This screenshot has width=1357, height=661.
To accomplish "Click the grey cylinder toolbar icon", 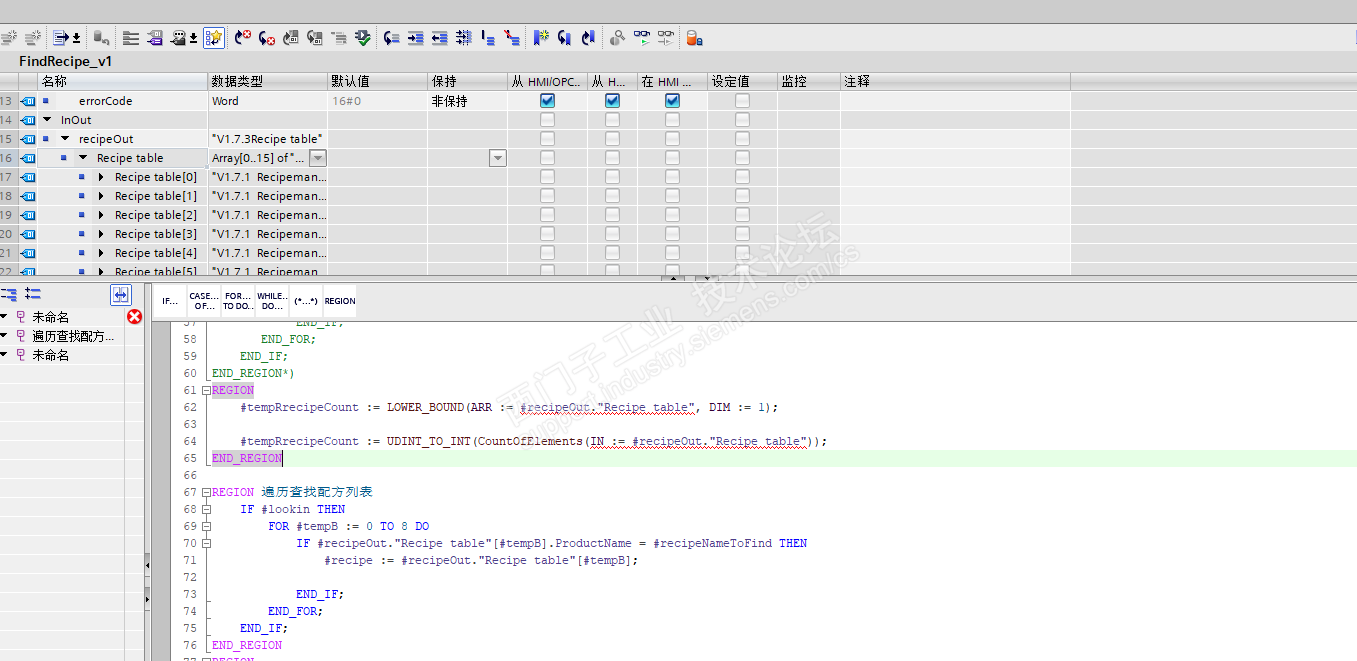I will (x=101, y=38).
